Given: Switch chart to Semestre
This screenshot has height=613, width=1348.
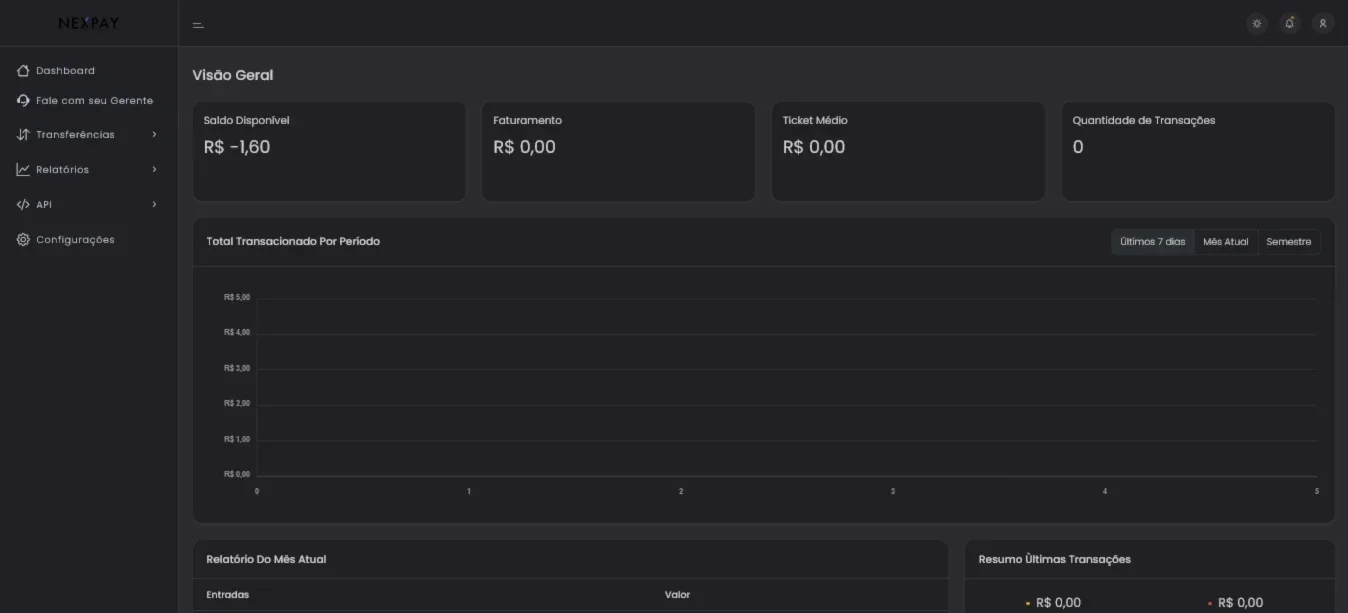Looking at the screenshot, I should click(x=1289, y=242).
